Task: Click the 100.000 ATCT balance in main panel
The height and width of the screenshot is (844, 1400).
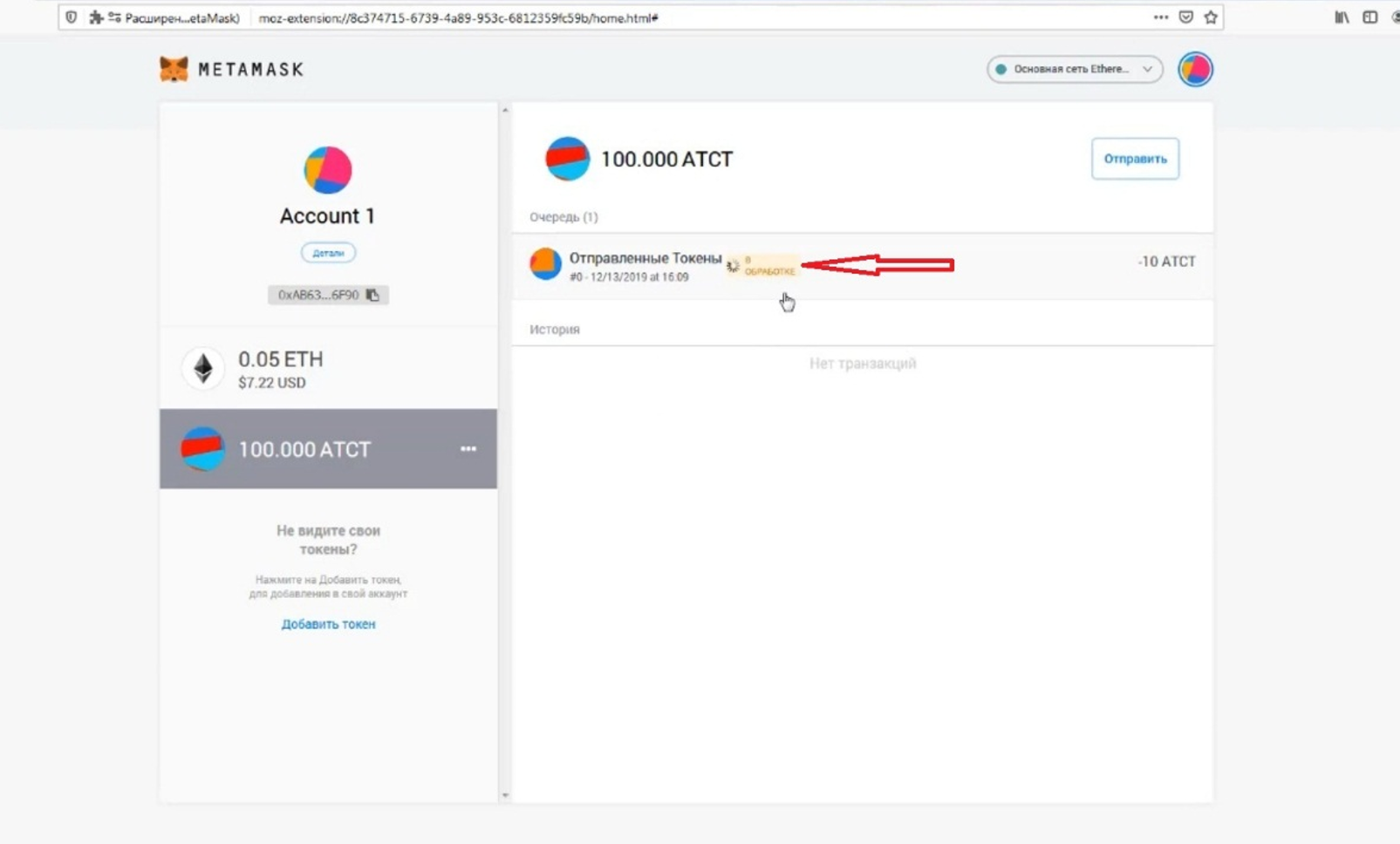Action: pos(666,160)
